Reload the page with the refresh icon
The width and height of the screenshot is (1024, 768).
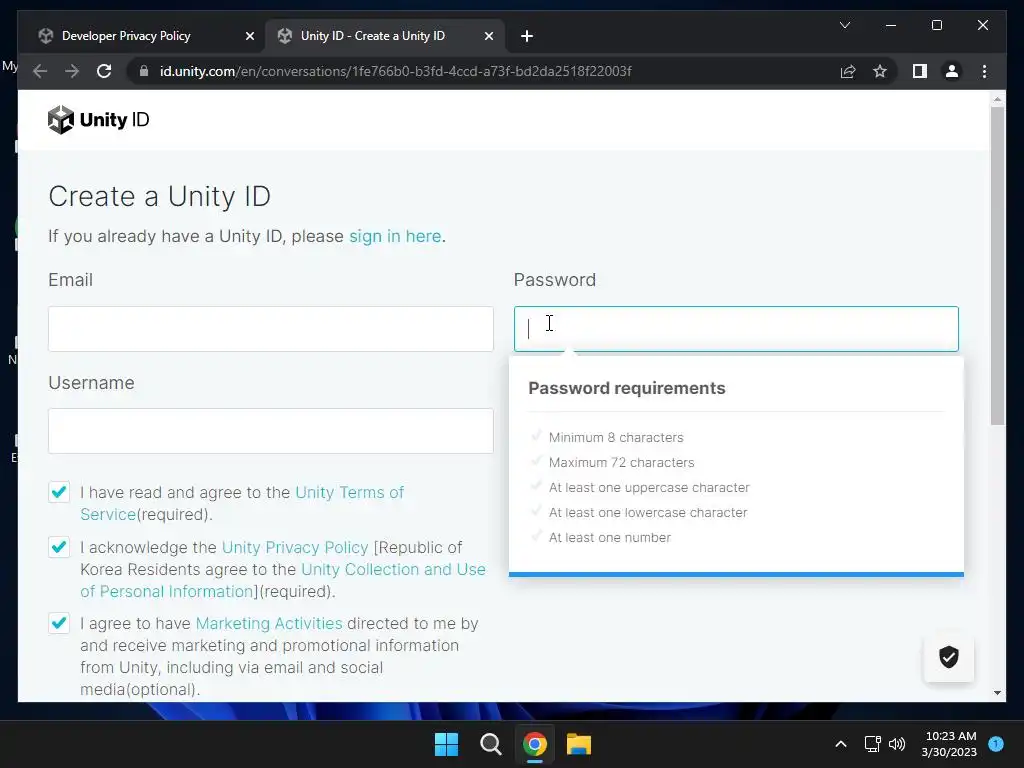104,71
